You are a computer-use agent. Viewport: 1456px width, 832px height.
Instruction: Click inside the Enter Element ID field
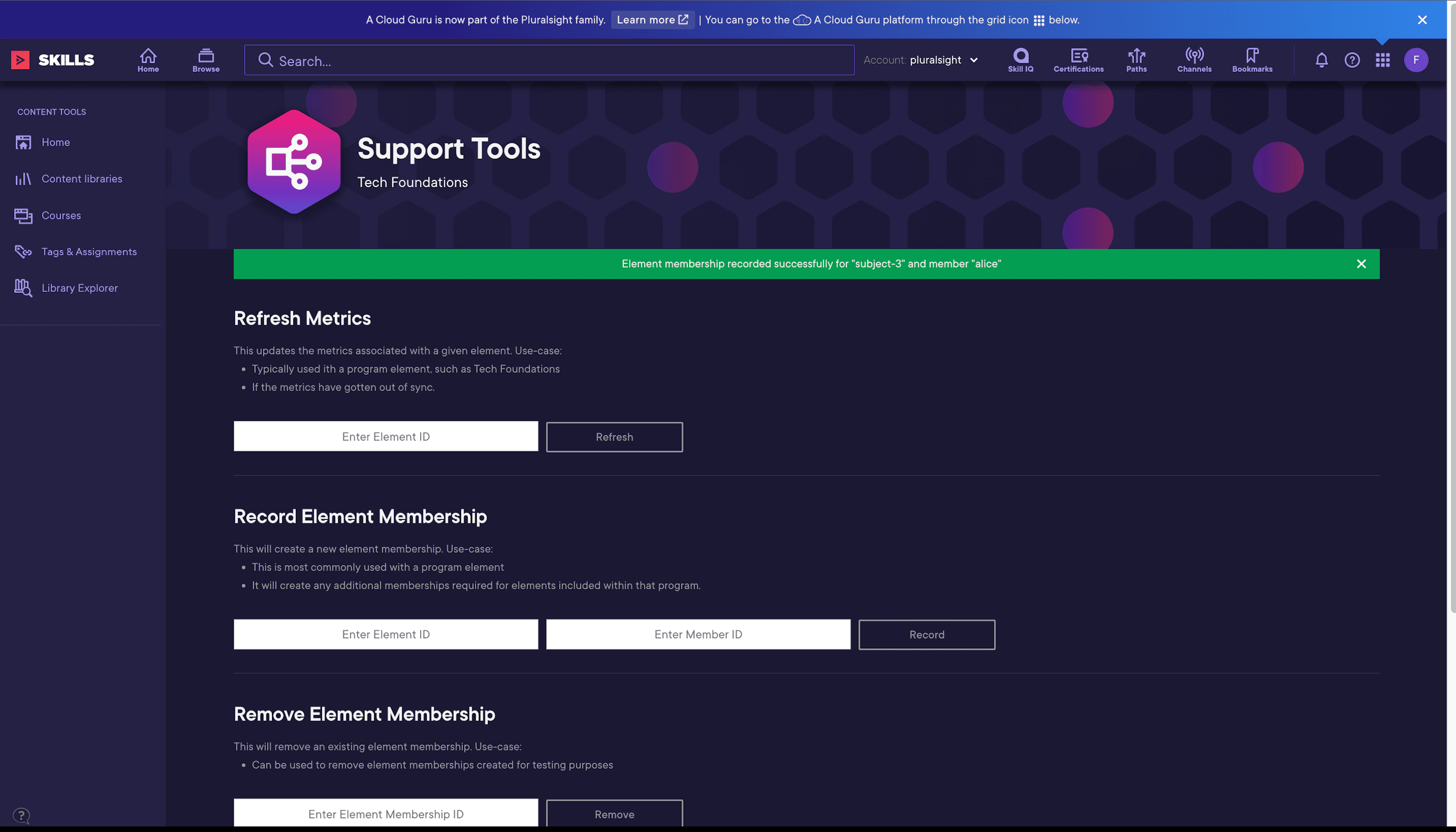386,436
